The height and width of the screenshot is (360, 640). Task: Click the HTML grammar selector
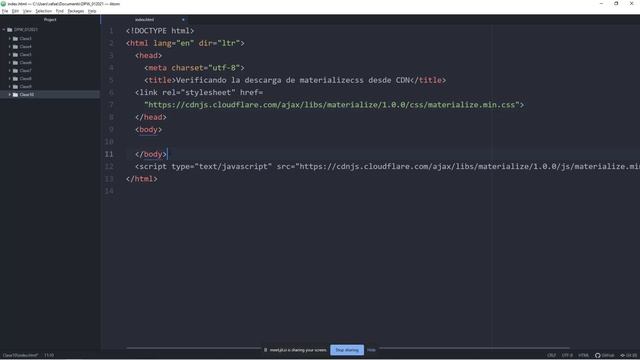(584, 356)
